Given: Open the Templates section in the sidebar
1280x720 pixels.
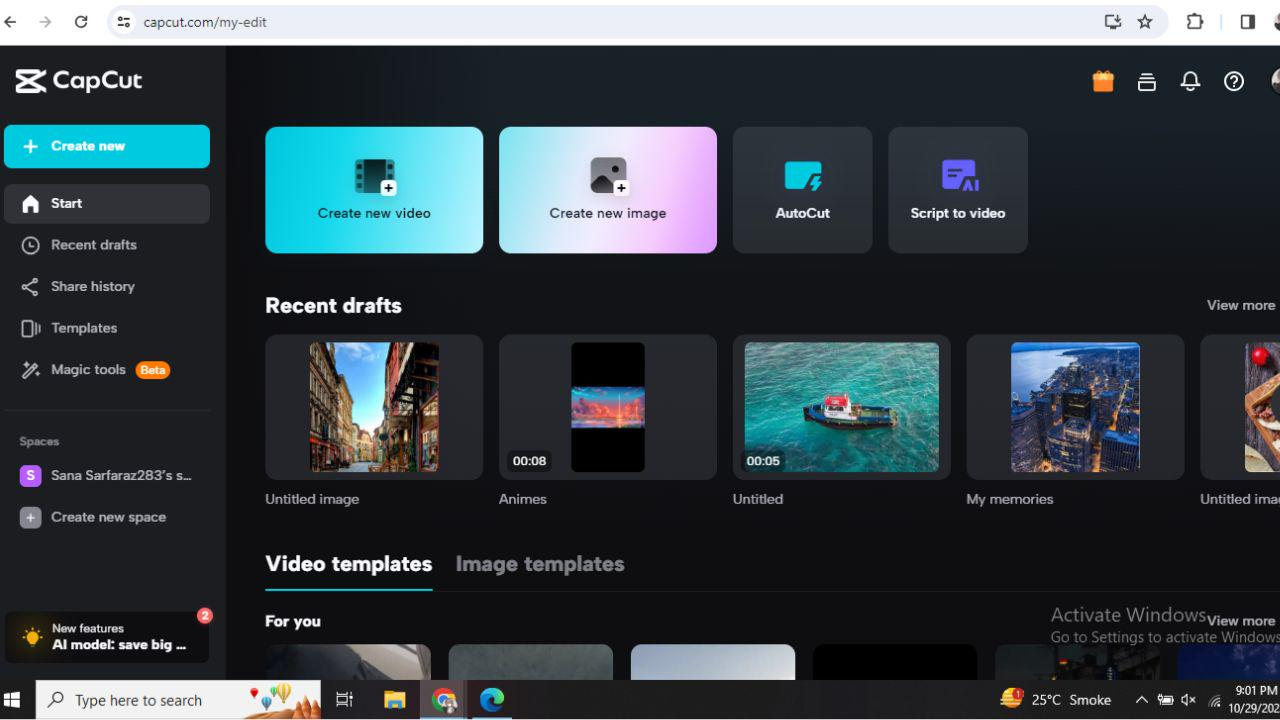Looking at the screenshot, I should [x=84, y=327].
